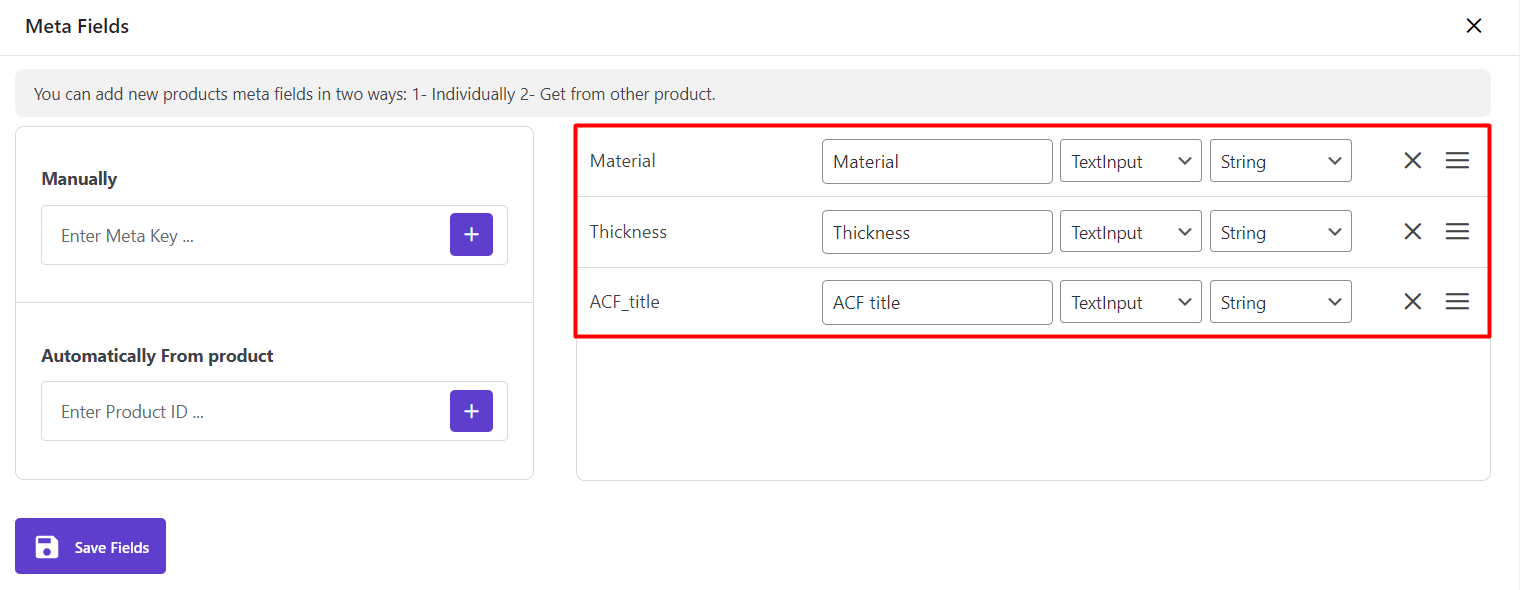Click the ACF_title row reorder handle
This screenshot has width=1520, height=590.
[x=1457, y=302]
